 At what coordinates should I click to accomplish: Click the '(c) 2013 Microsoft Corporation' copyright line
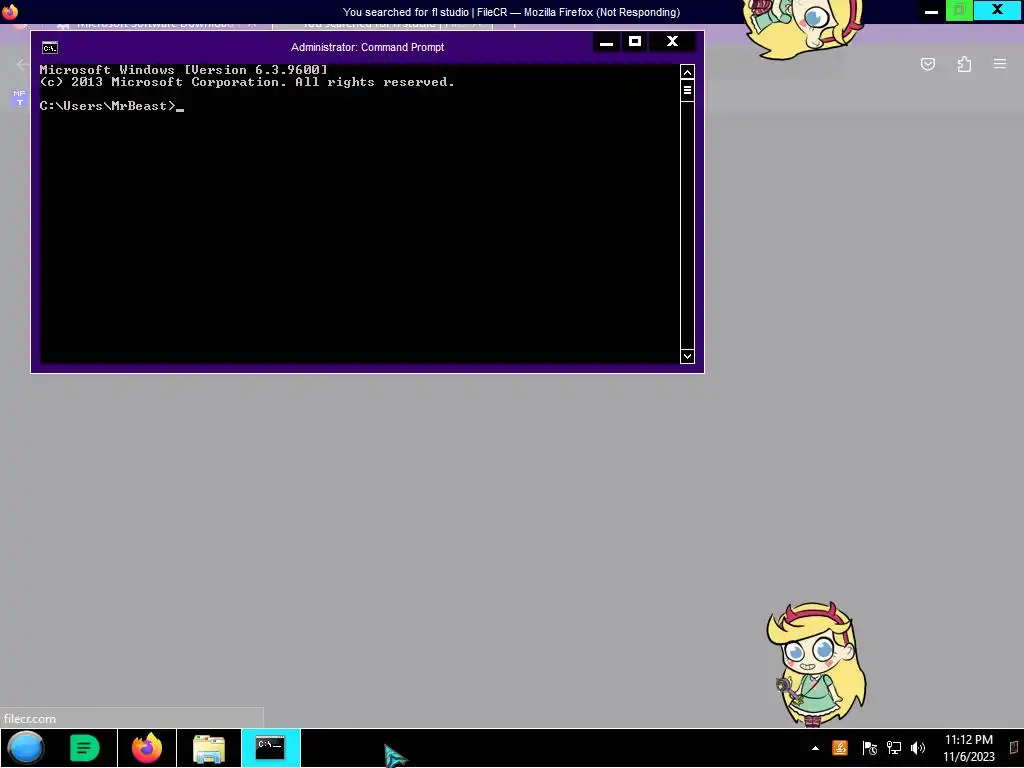coord(247,82)
